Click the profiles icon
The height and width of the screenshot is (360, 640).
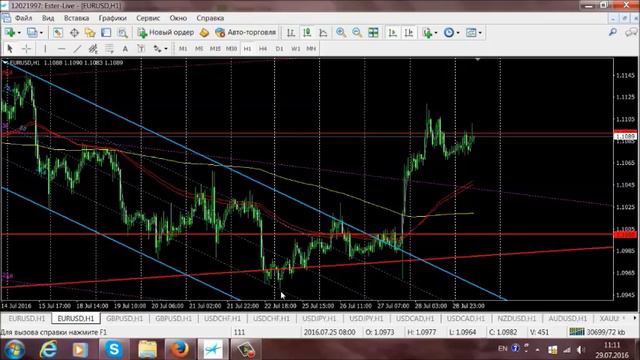pyautogui.click(x=32, y=33)
